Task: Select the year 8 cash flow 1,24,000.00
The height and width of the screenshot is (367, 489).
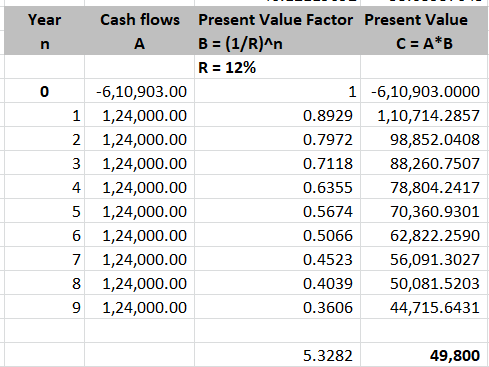Action: [140, 283]
